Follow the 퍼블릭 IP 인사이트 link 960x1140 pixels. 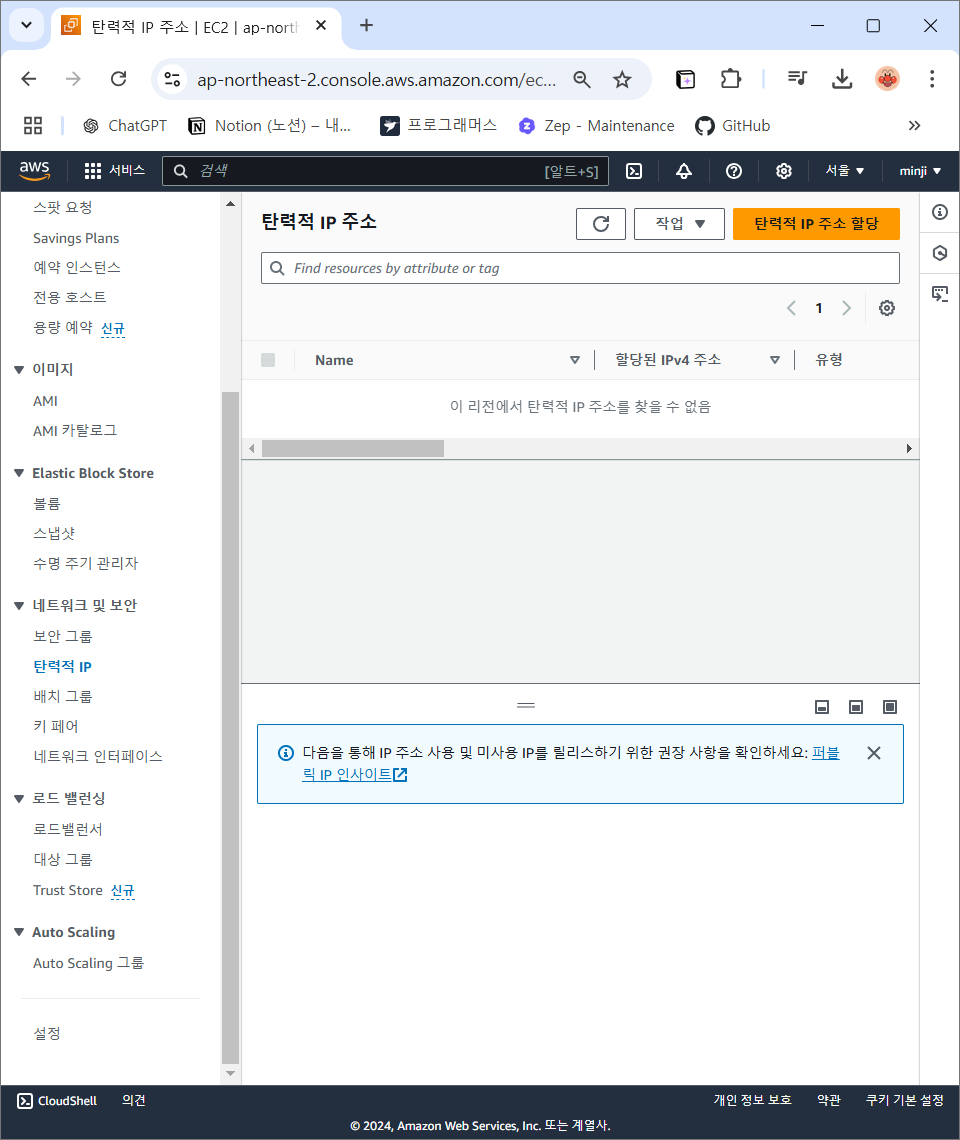[355, 774]
